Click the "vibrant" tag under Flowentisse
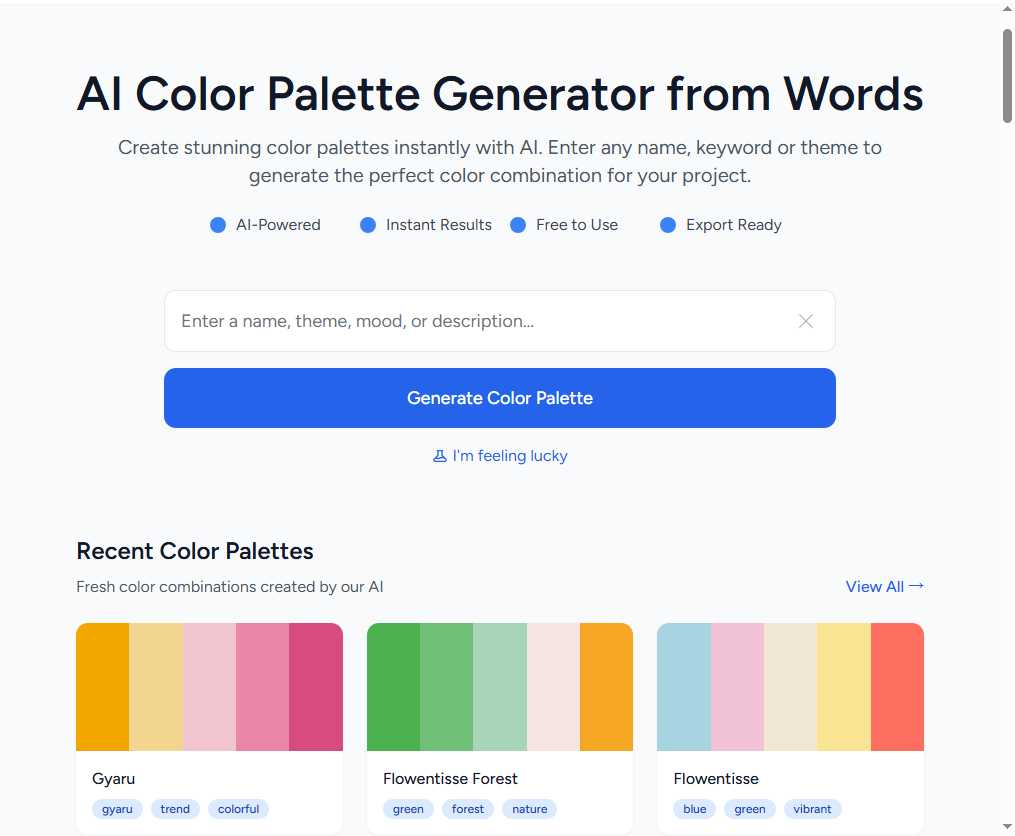 (812, 809)
